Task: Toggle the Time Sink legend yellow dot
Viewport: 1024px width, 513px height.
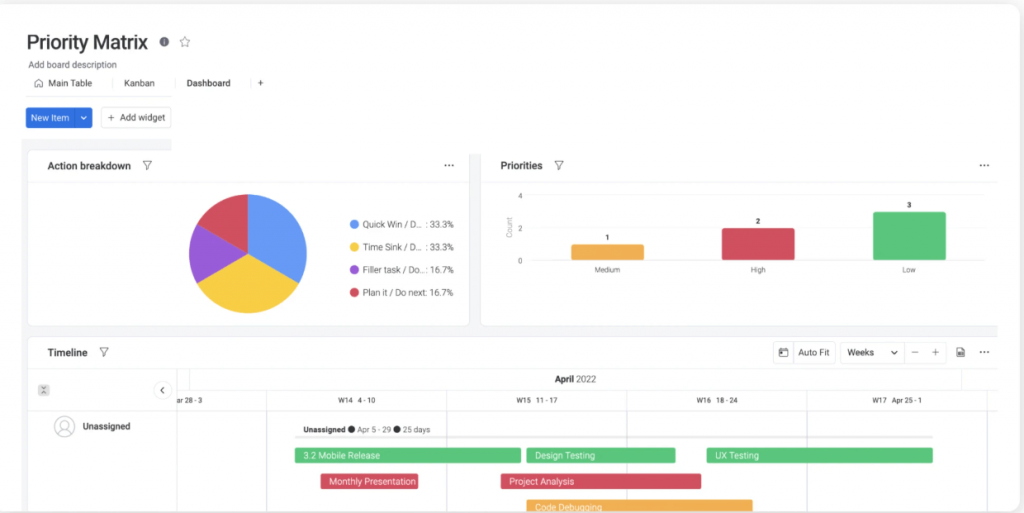Action: click(x=355, y=247)
